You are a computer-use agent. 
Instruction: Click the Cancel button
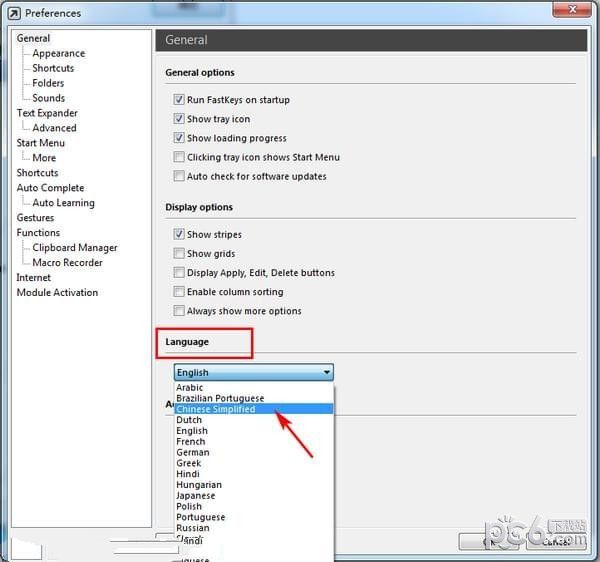tap(556, 541)
